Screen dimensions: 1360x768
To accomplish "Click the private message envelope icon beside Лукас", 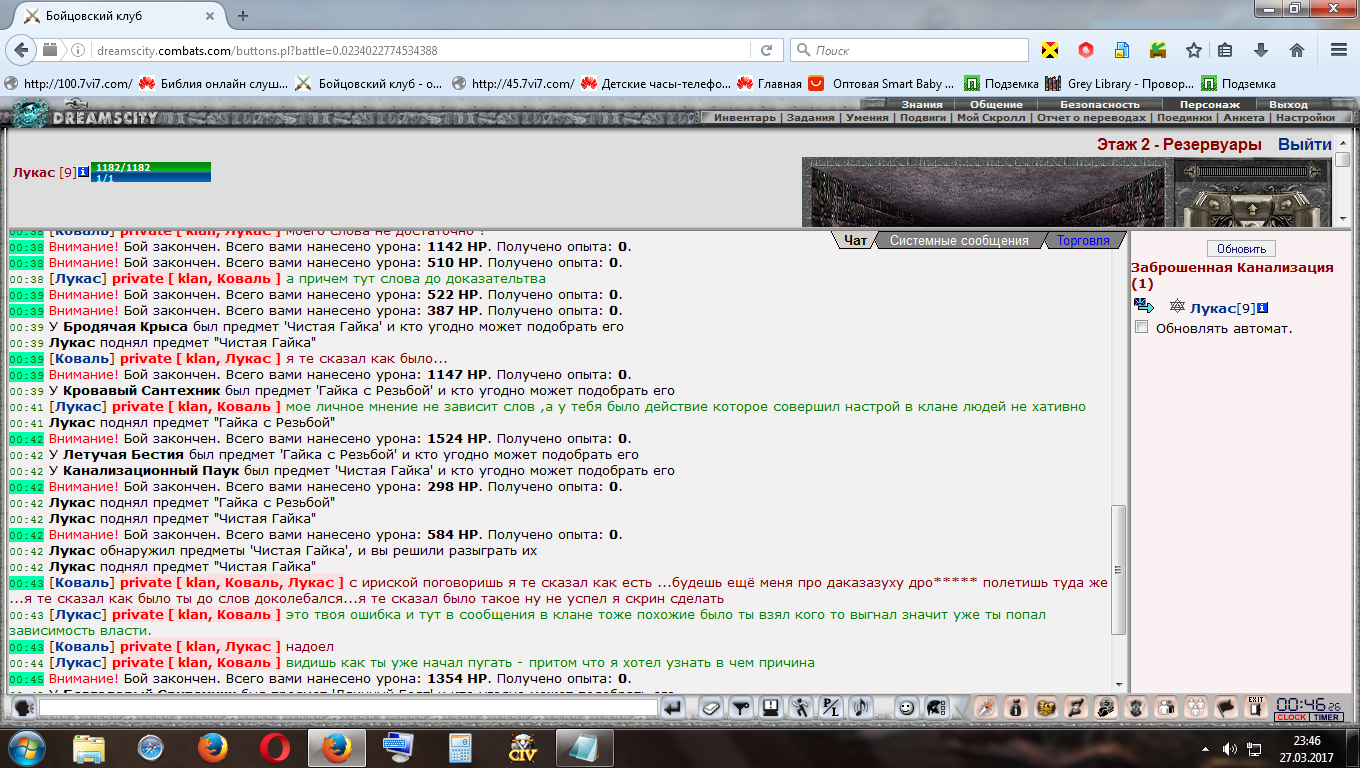I will pyautogui.click(x=1143, y=307).
